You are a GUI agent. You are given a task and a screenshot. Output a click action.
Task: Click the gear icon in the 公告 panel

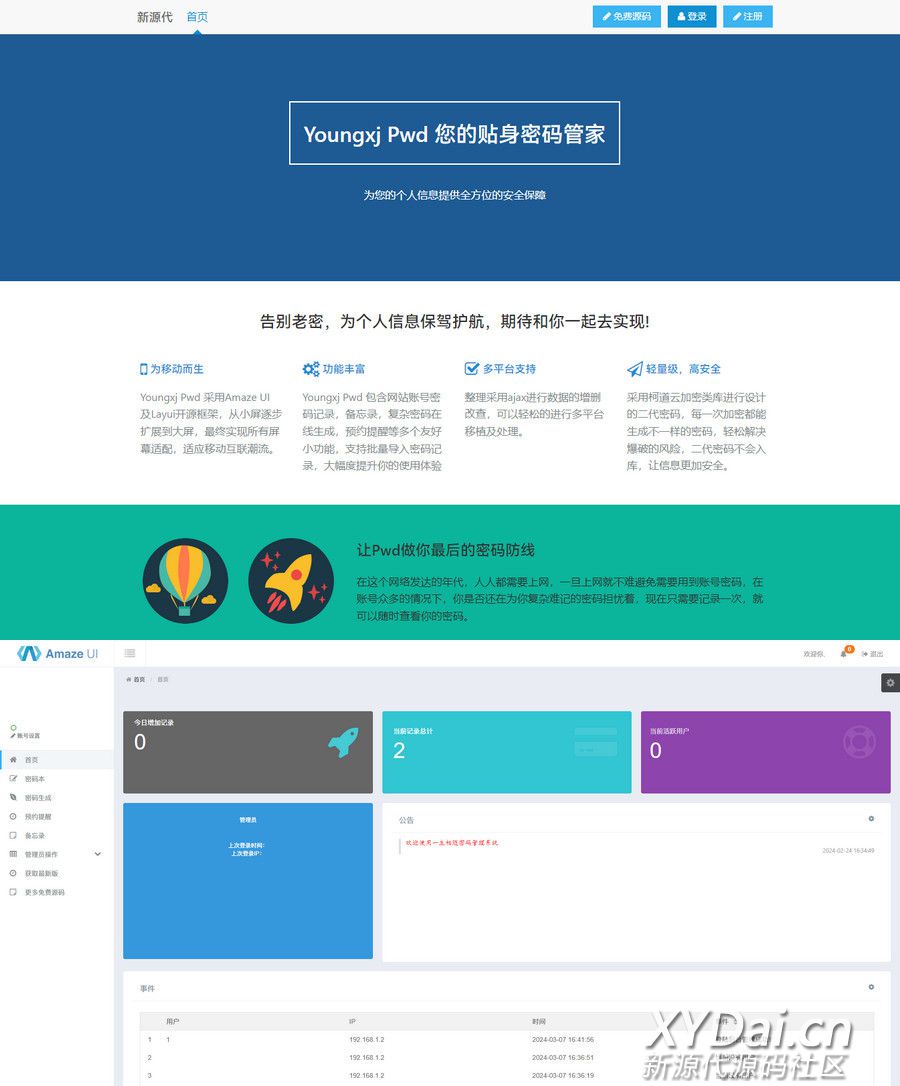click(x=871, y=819)
